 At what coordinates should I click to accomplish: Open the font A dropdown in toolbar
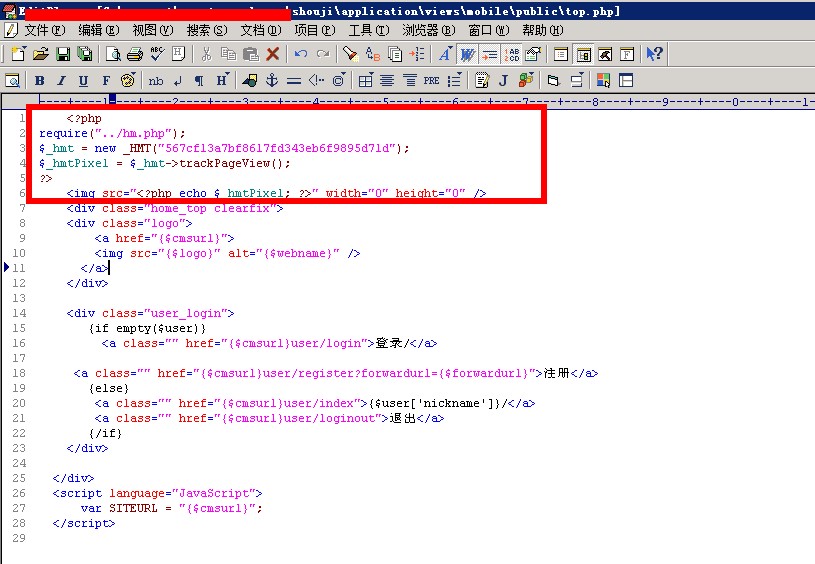(x=444, y=54)
